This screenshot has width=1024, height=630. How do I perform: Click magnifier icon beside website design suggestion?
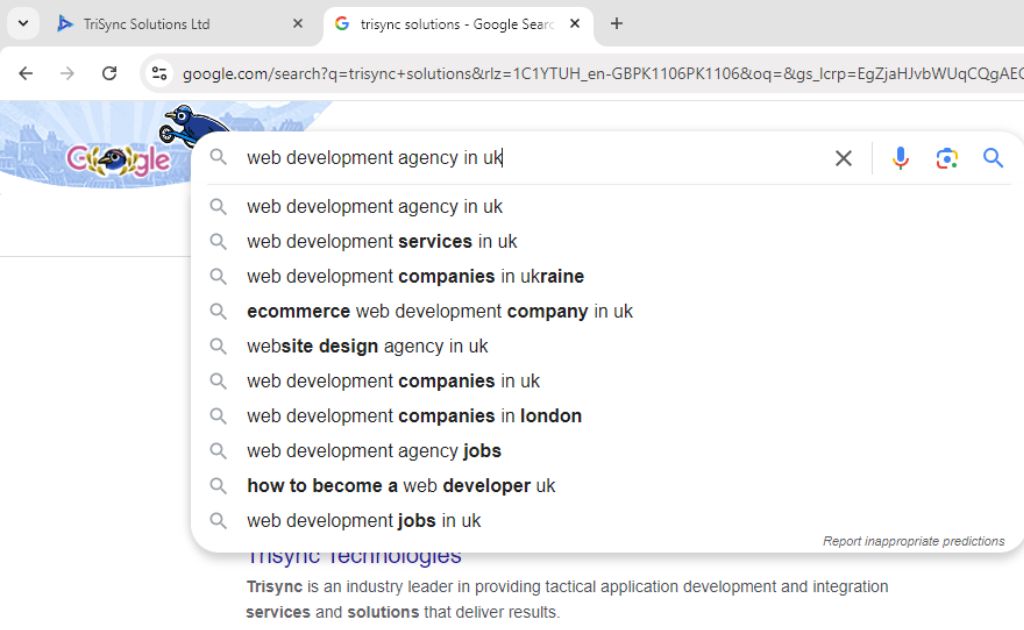click(218, 346)
